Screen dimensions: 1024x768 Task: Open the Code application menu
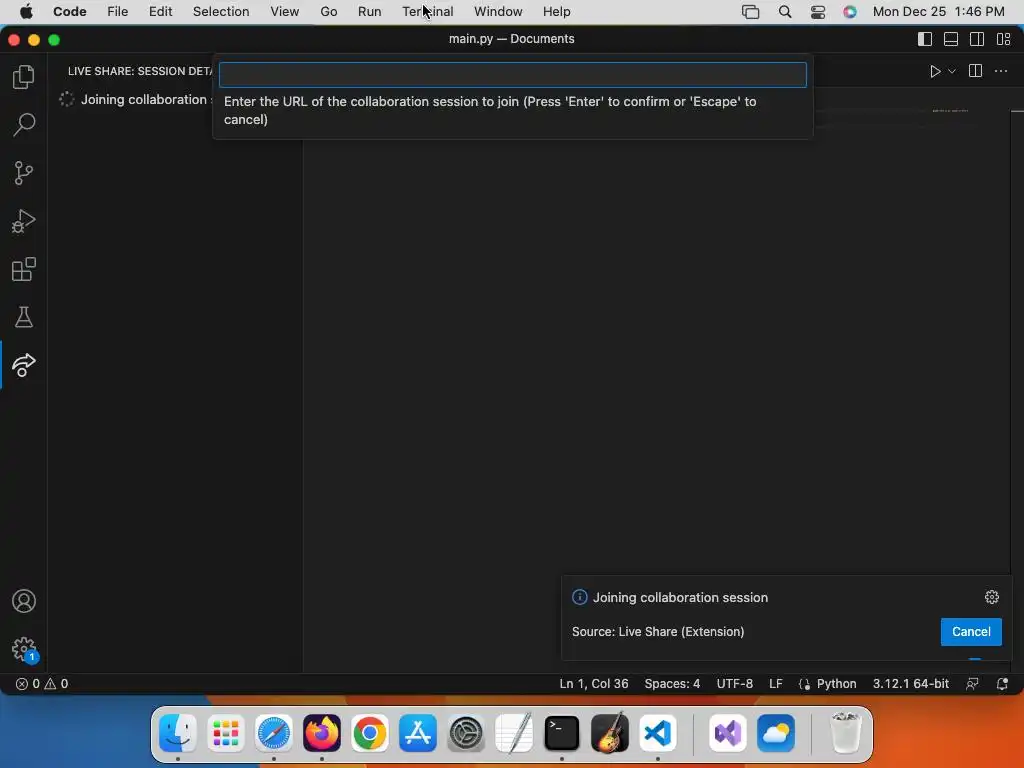point(69,12)
